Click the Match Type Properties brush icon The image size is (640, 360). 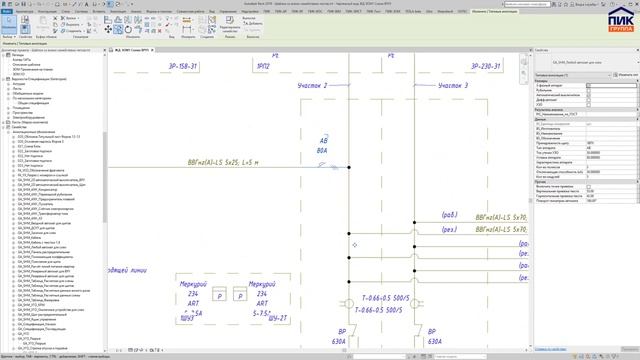coord(55,31)
